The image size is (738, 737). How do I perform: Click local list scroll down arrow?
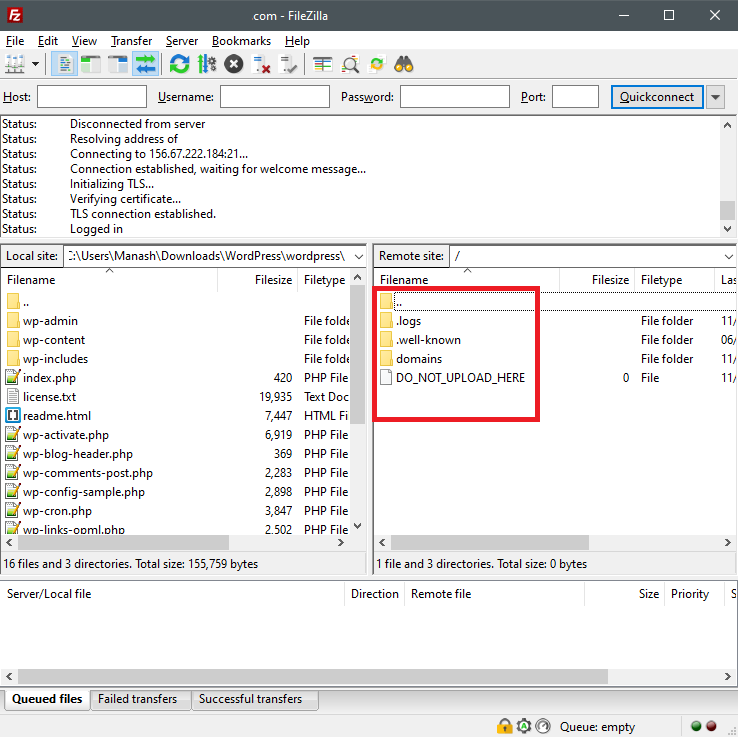(x=358, y=526)
